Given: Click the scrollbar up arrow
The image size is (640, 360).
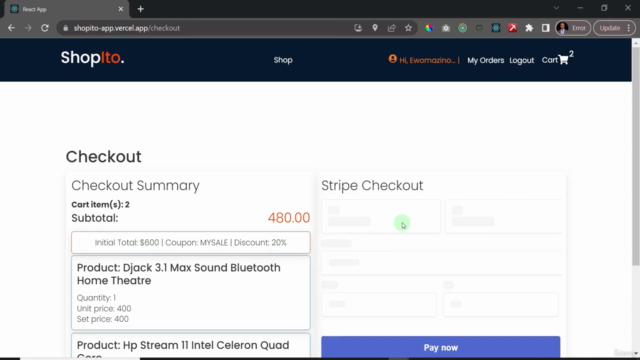Looking at the screenshot, I should click(x=636, y=42).
